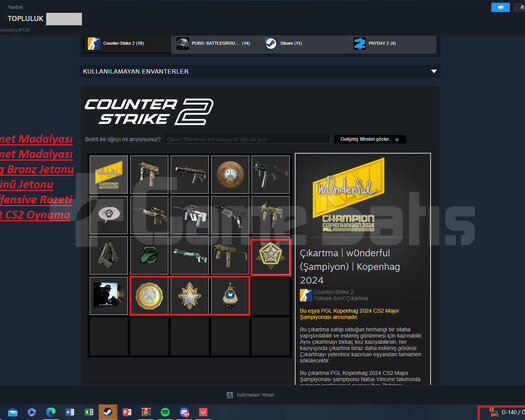The height and width of the screenshot is (420, 525).
Task: Open Mail from the taskbar
Action: click(13, 412)
